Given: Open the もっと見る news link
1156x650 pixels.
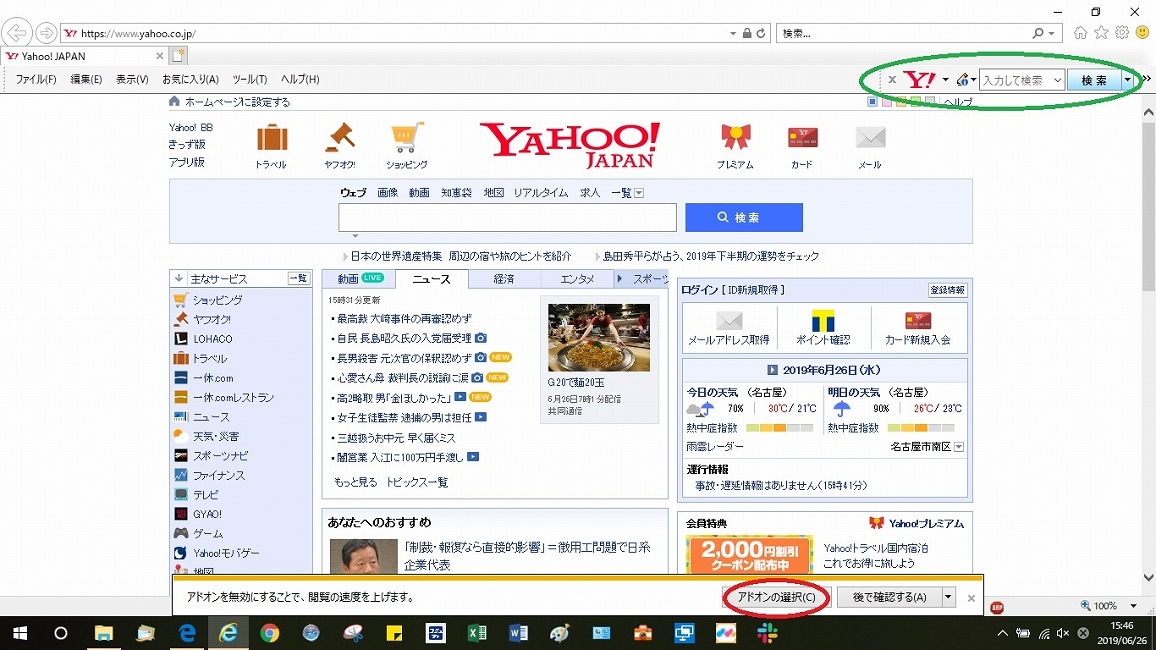Looking at the screenshot, I should (x=355, y=482).
